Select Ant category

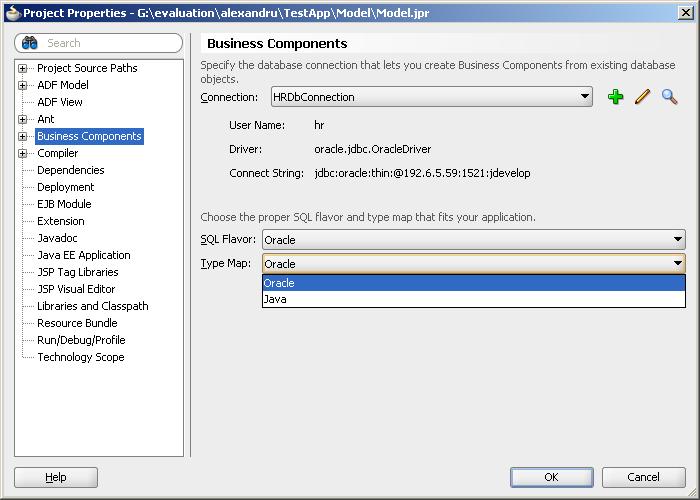point(46,119)
